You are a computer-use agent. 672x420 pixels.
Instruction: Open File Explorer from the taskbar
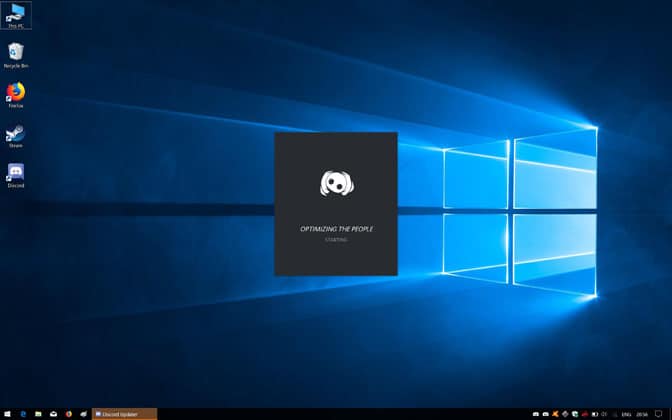click(38, 414)
